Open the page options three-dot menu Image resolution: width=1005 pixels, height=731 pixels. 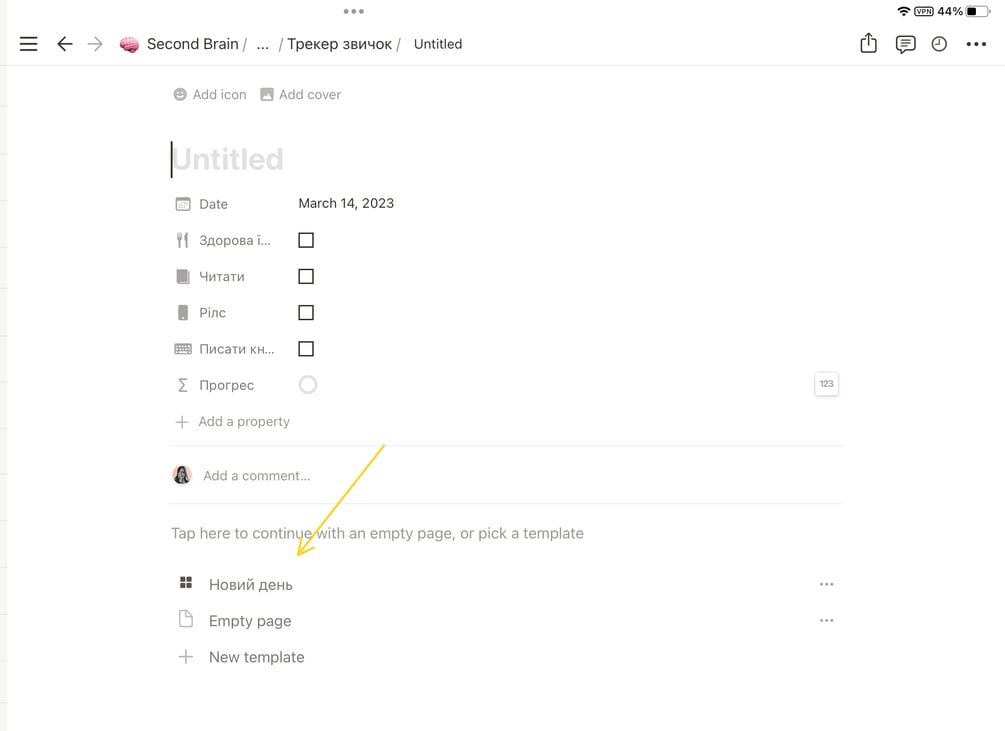coord(976,44)
